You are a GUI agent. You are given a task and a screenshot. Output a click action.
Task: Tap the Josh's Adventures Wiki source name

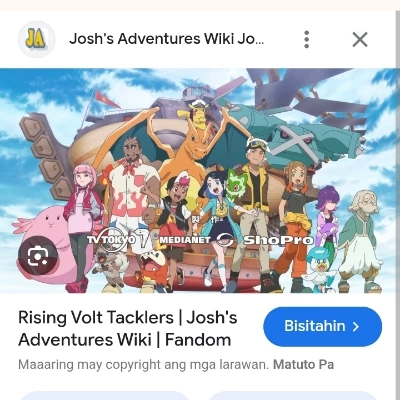166,39
